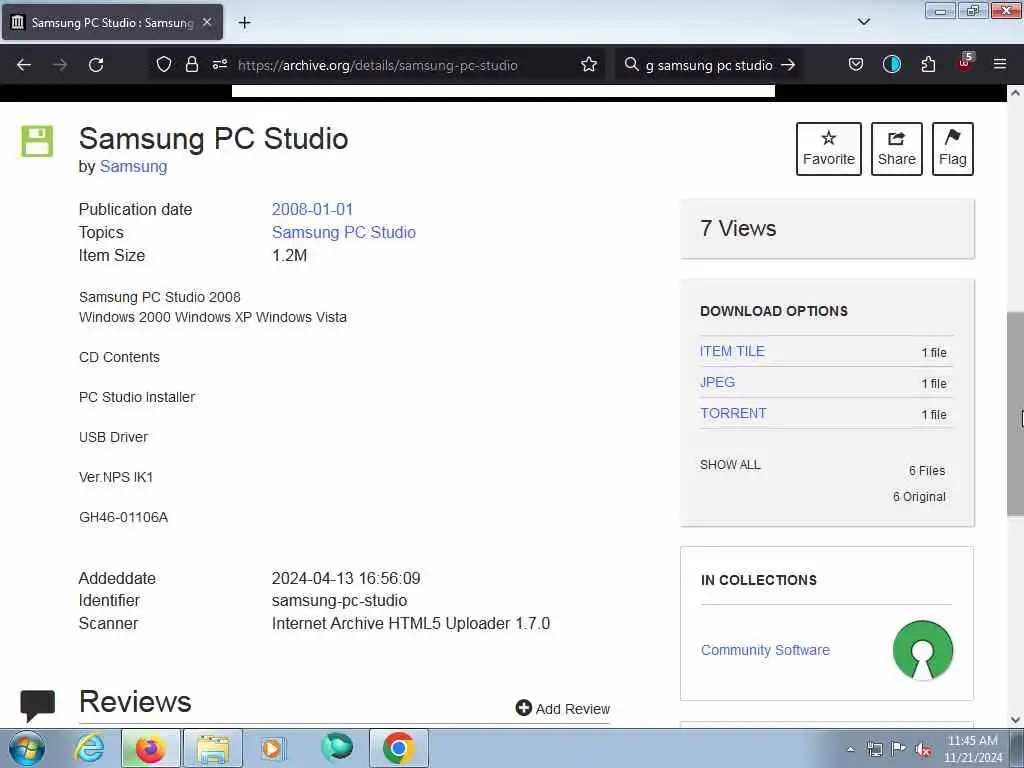Open site permissions icon in address bar
The width and height of the screenshot is (1024, 768).
219,64
